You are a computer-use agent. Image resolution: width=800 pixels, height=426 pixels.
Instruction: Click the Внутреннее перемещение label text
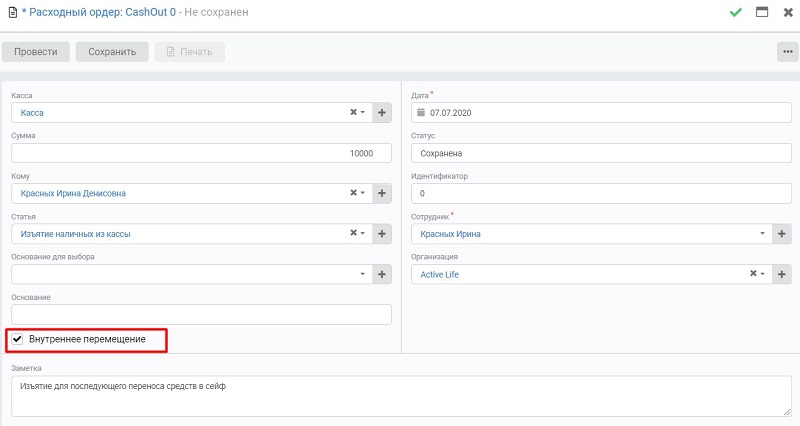coord(87,339)
